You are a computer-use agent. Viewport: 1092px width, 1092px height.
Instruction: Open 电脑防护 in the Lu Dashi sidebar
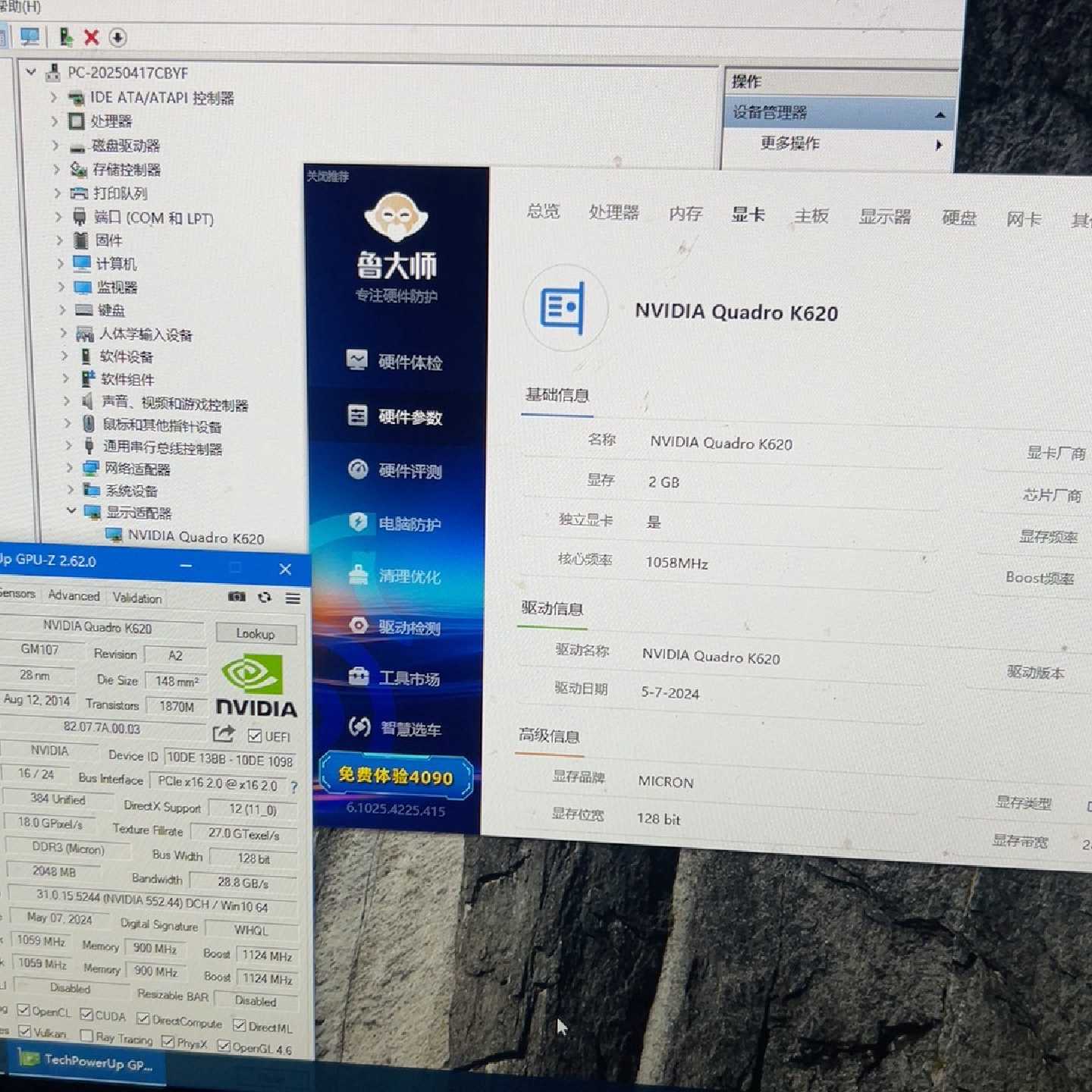396,523
